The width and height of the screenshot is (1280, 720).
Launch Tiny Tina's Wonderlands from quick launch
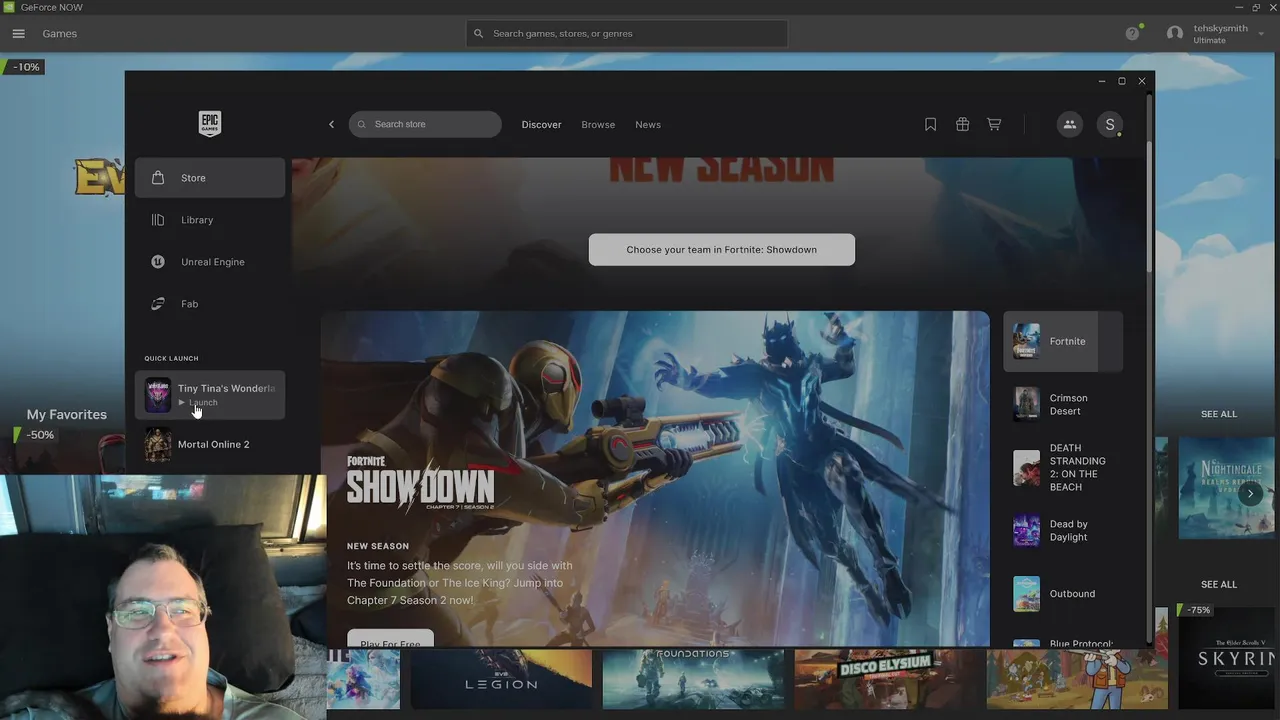(x=210, y=395)
